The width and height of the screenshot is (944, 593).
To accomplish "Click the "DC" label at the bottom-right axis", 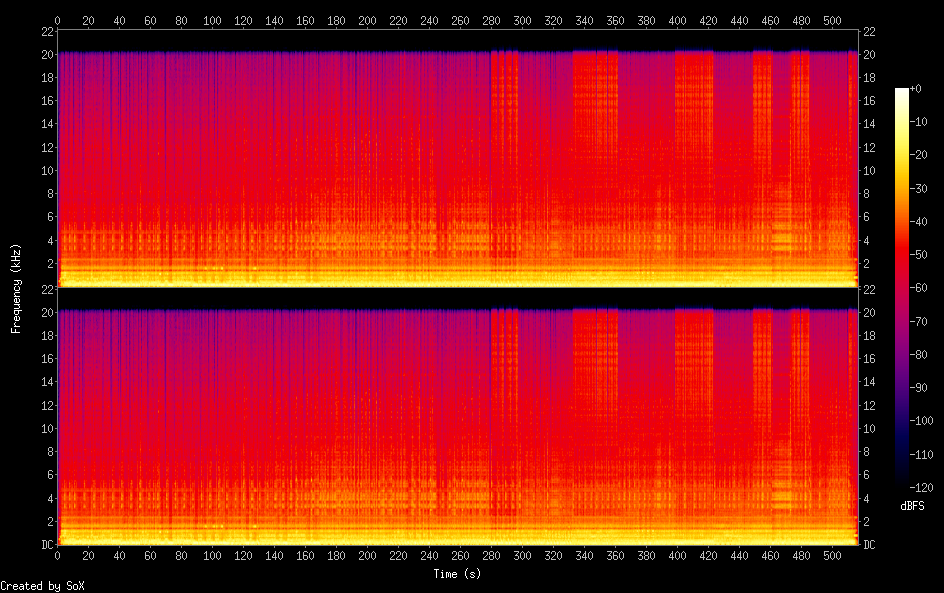I will pyautogui.click(x=870, y=545).
